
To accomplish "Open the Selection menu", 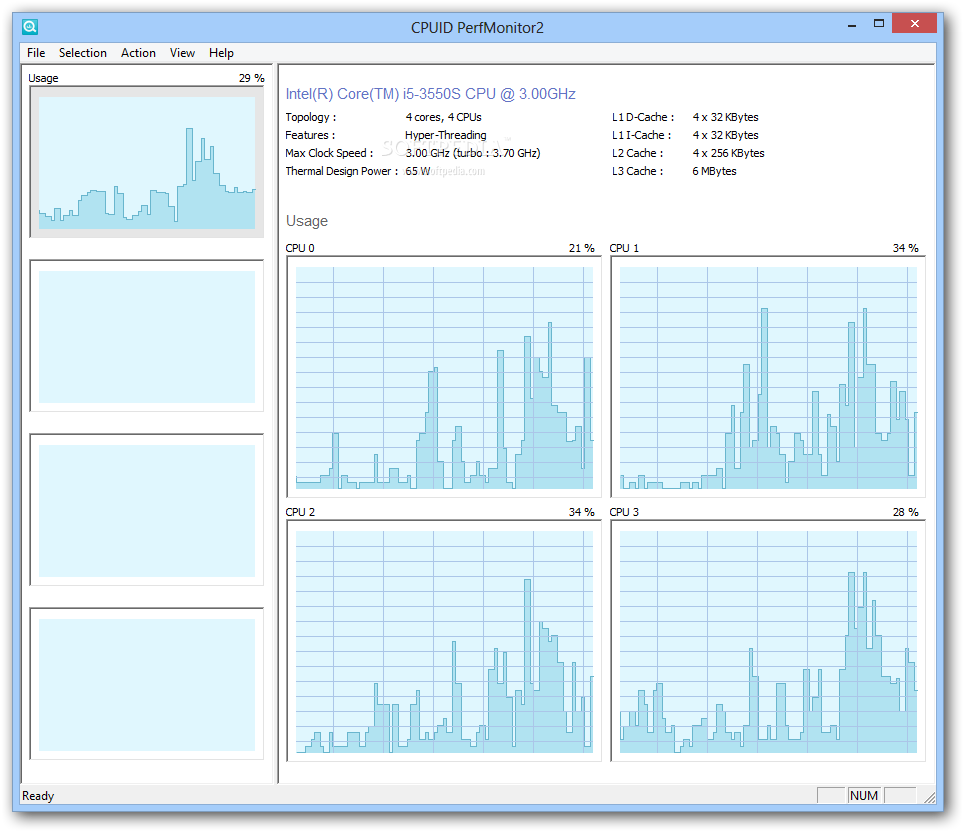I will click(83, 53).
